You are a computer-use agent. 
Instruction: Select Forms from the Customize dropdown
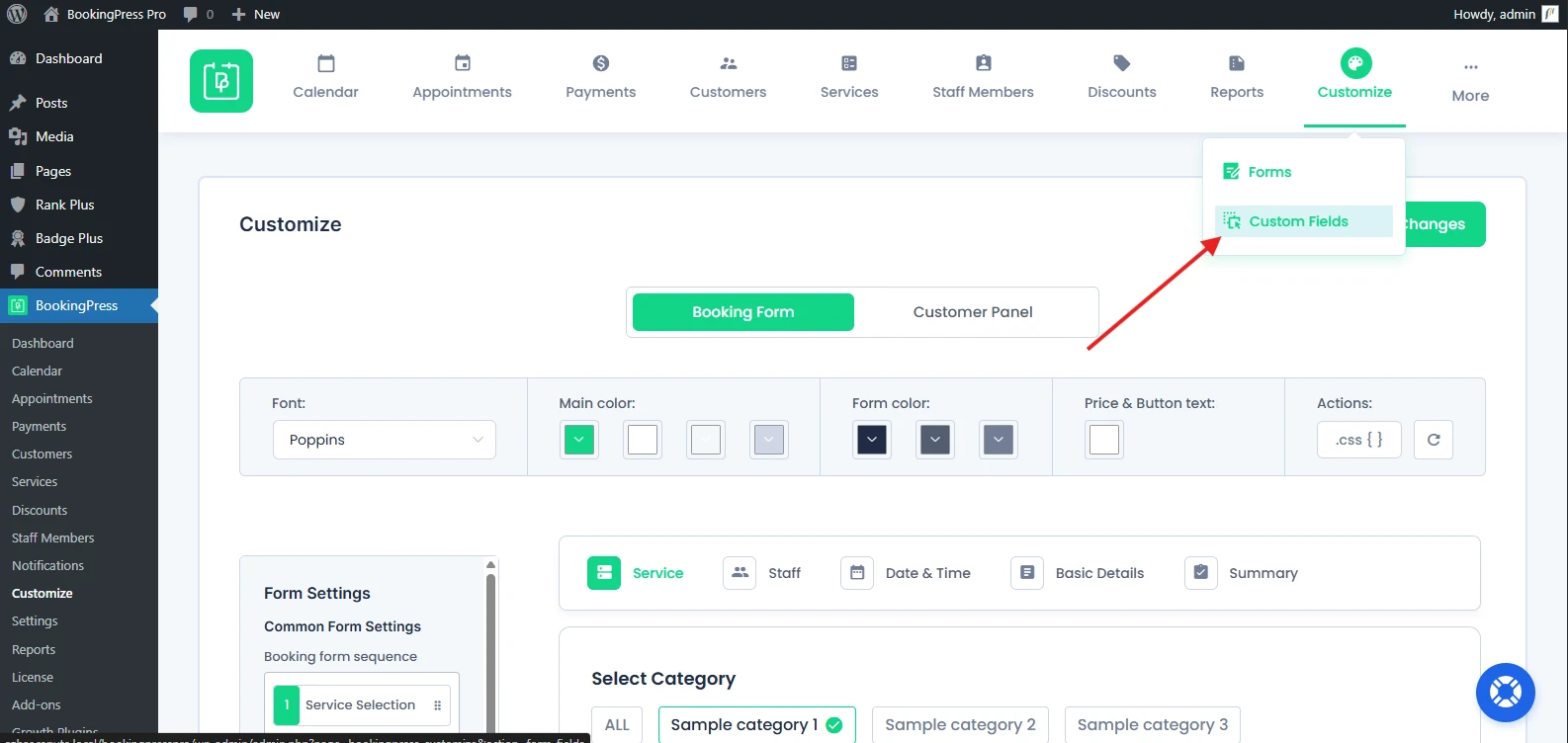[x=1304, y=172]
